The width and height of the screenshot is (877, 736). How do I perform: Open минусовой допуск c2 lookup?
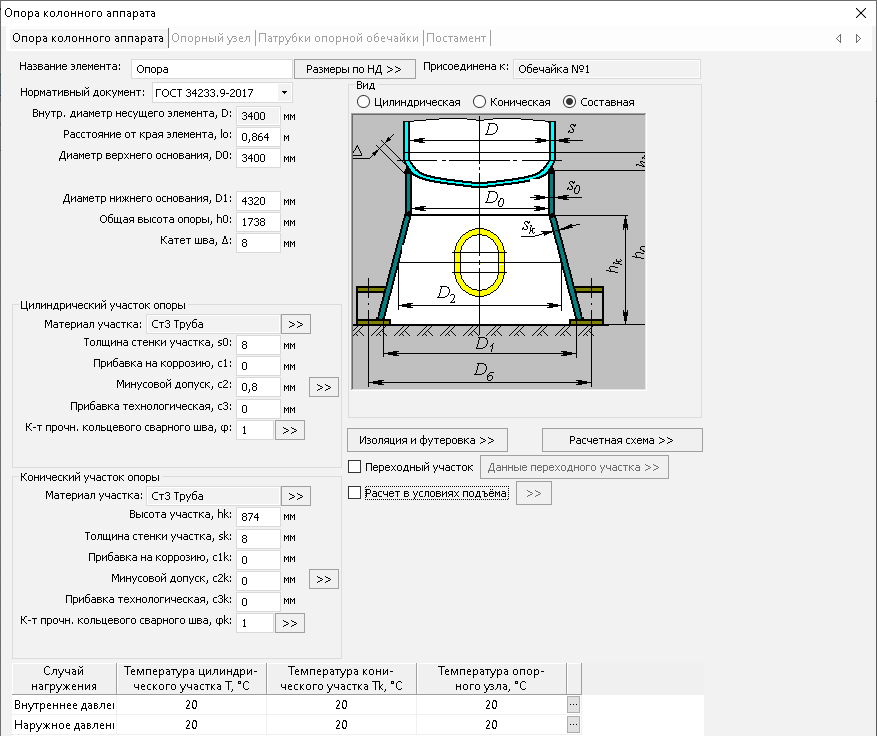[324, 387]
